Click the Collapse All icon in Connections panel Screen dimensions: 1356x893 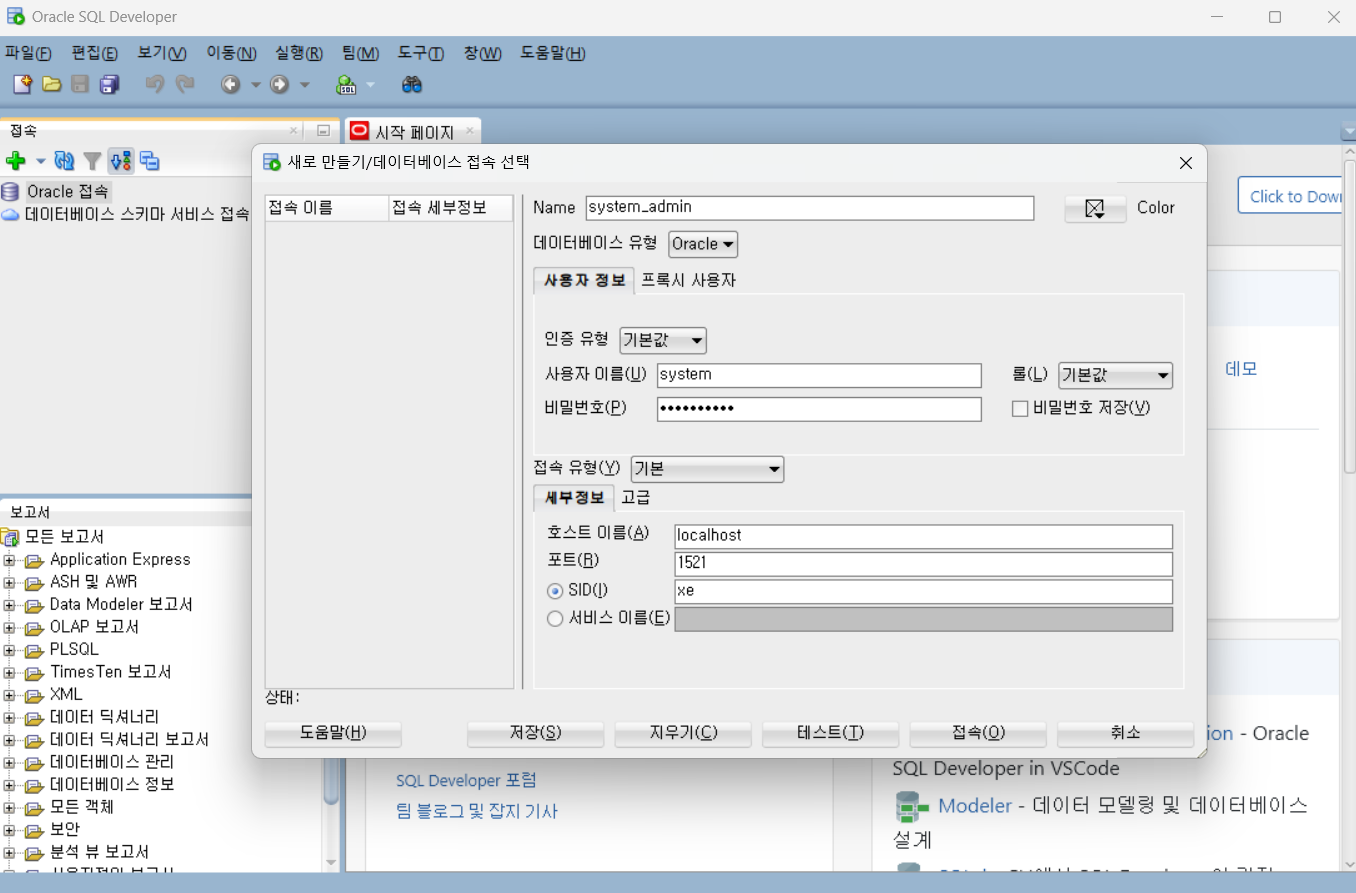(x=150, y=161)
